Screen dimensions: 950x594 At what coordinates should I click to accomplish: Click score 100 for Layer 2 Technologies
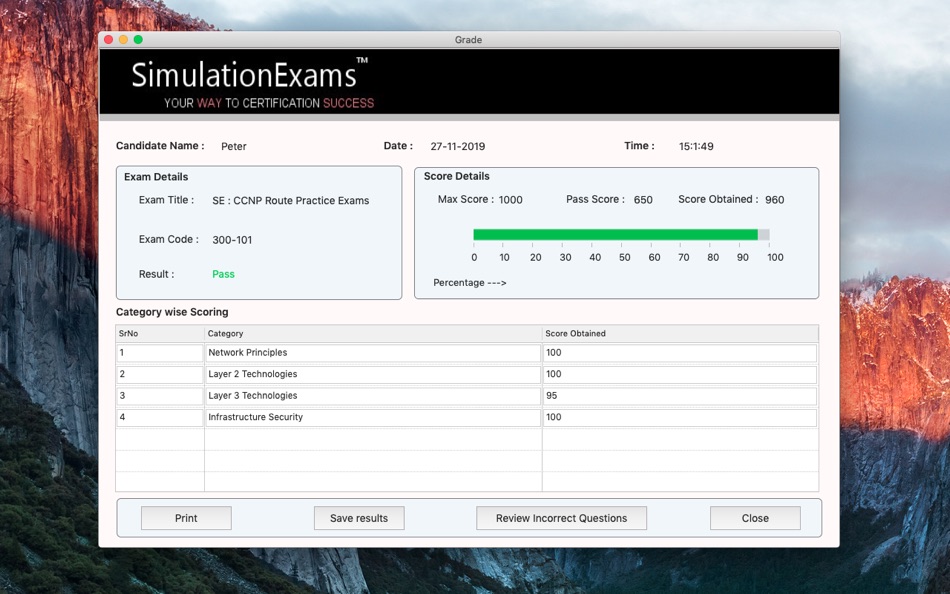(680, 374)
